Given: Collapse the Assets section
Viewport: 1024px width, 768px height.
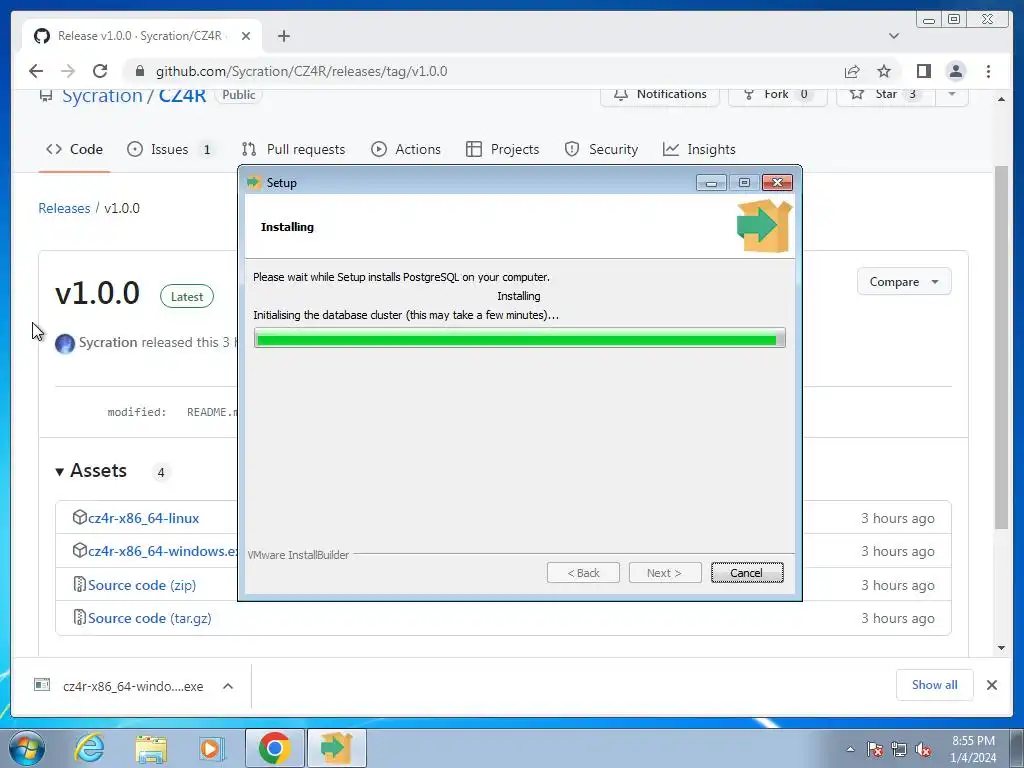Looking at the screenshot, I should tap(91, 471).
